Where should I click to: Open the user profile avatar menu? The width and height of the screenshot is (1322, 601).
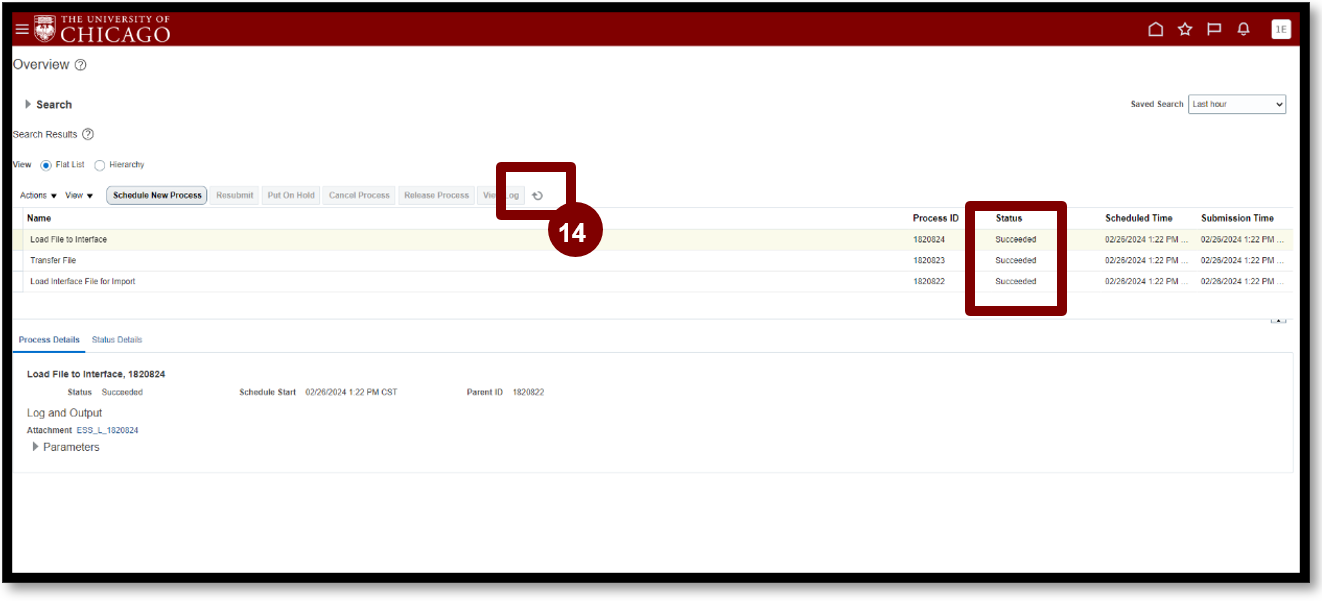pyautogui.click(x=1281, y=29)
